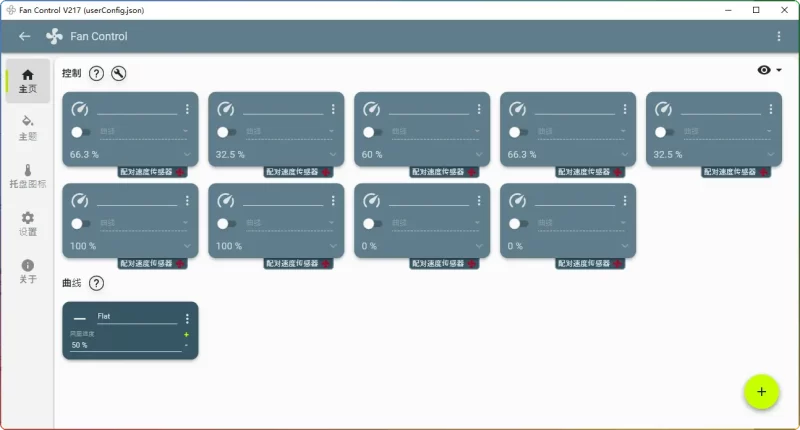The height and width of the screenshot is (430, 800).
Task: Expand the chevron on the first 32.5 % card
Action: coord(333,155)
